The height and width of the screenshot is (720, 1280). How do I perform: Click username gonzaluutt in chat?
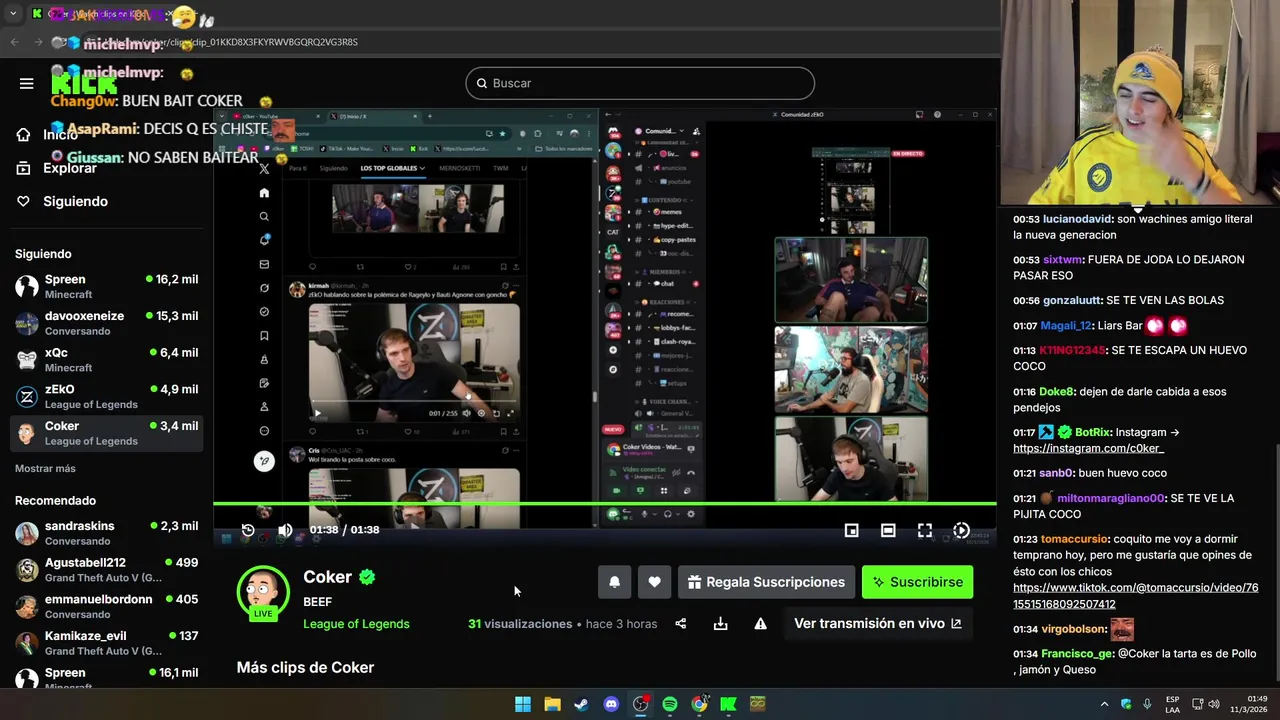tap(1073, 300)
